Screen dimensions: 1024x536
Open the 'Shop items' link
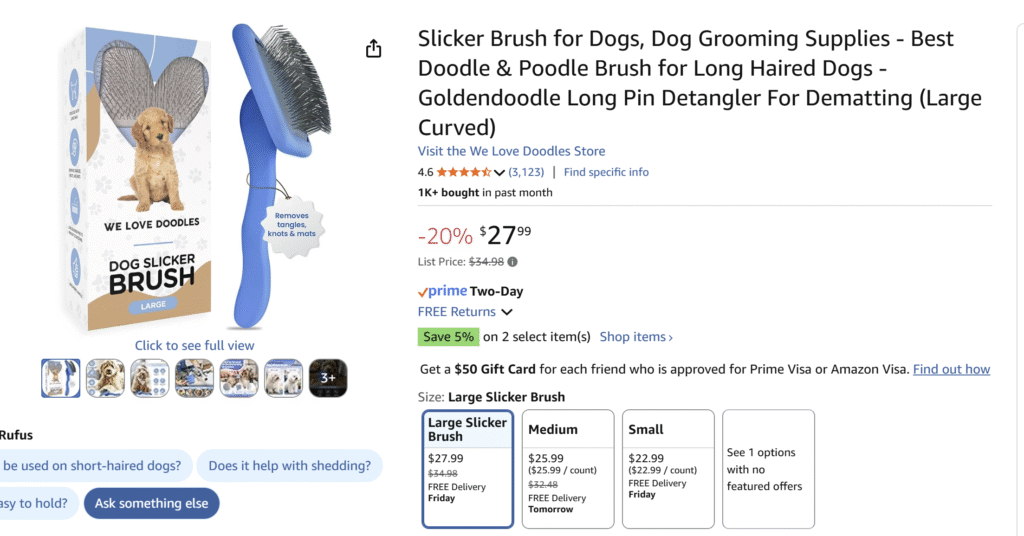636,337
